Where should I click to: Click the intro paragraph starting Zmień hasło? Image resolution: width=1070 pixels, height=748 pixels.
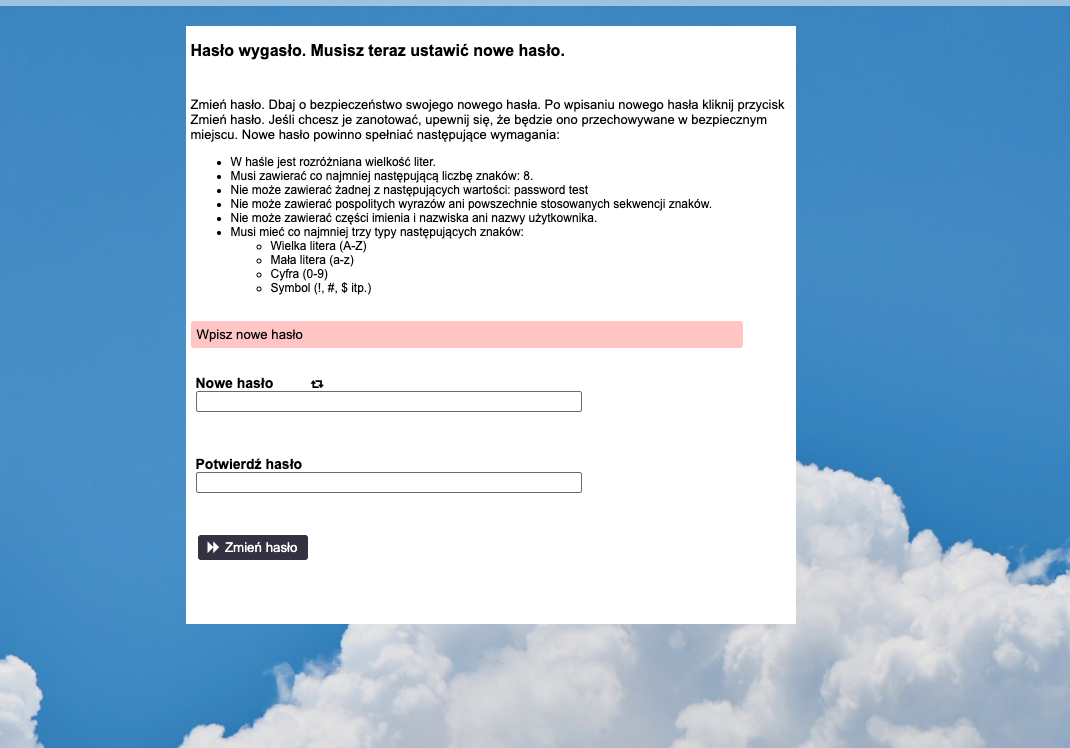pos(487,119)
